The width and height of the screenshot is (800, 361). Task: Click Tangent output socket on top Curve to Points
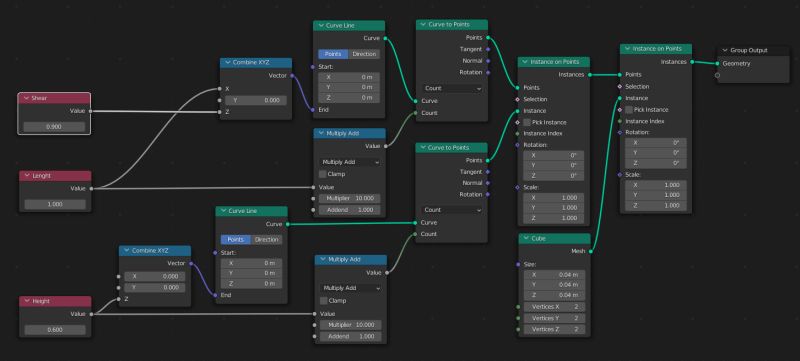(x=488, y=49)
